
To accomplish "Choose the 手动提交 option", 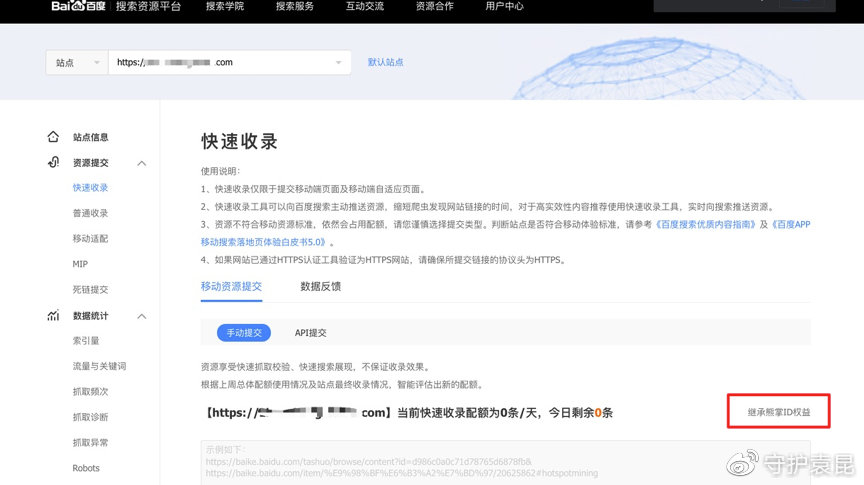I will click(244, 333).
